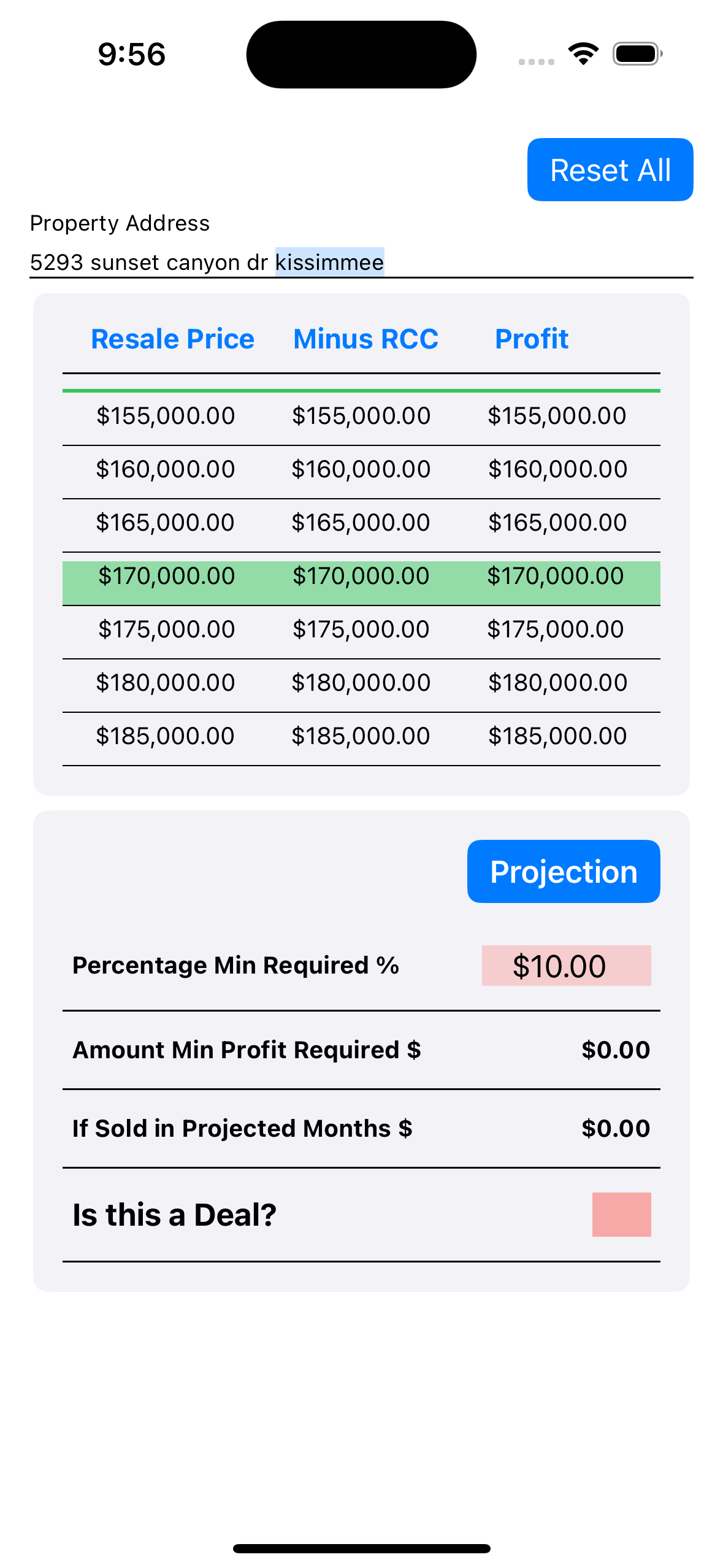Click the Percentage Min Required $10.00 field

[565, 966]
